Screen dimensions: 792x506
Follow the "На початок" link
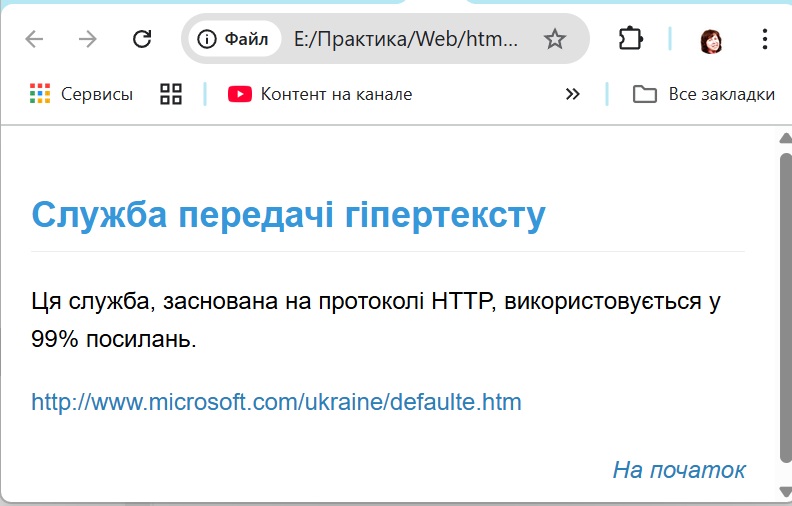coord(679,469)
